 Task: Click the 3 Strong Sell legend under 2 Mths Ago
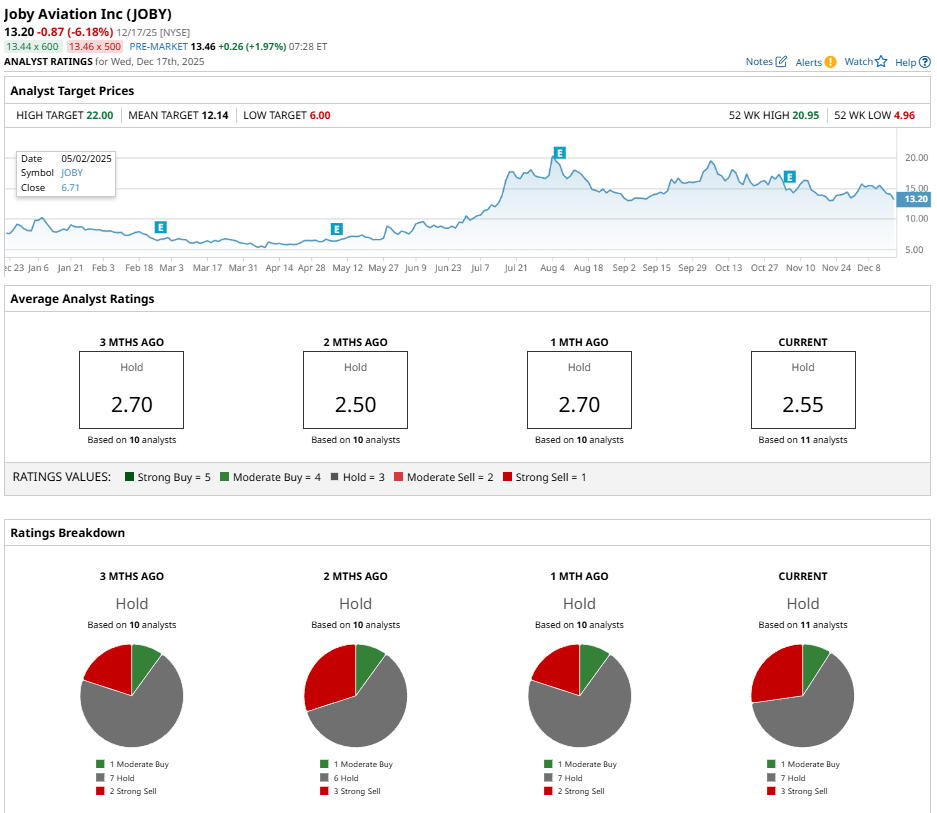pyautogui.click(x=350, y=791)
